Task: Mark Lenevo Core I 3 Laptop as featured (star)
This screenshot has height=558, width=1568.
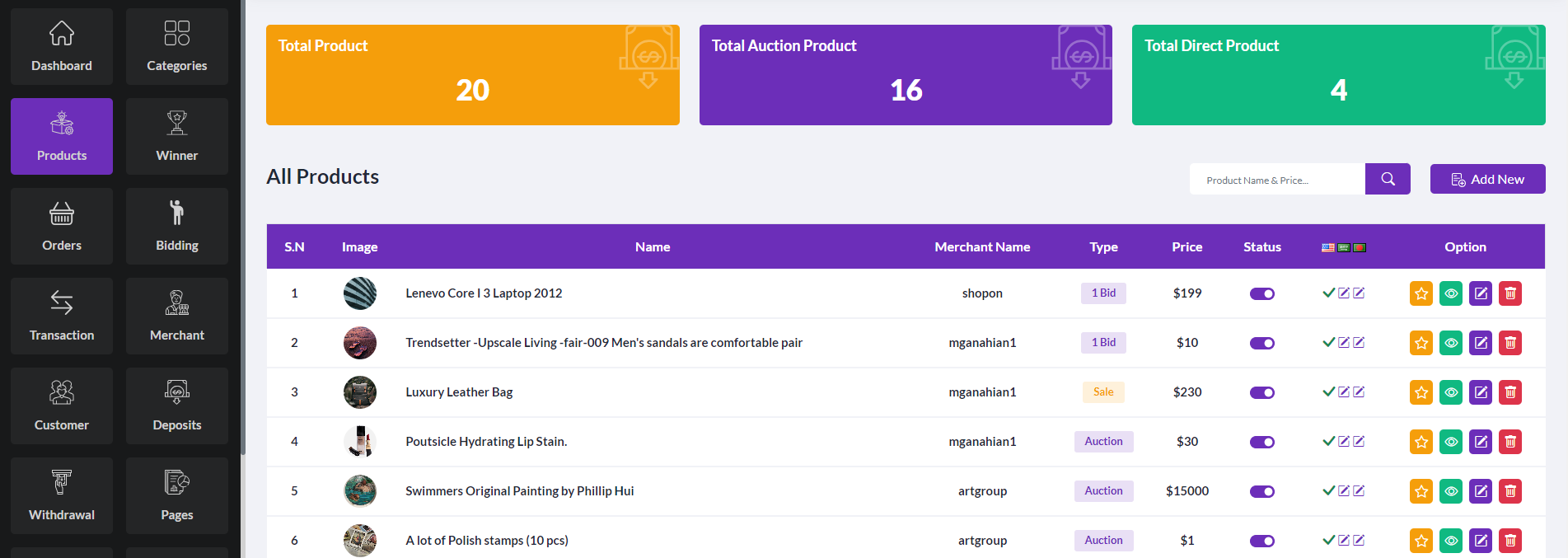Action: point(1421,293)
